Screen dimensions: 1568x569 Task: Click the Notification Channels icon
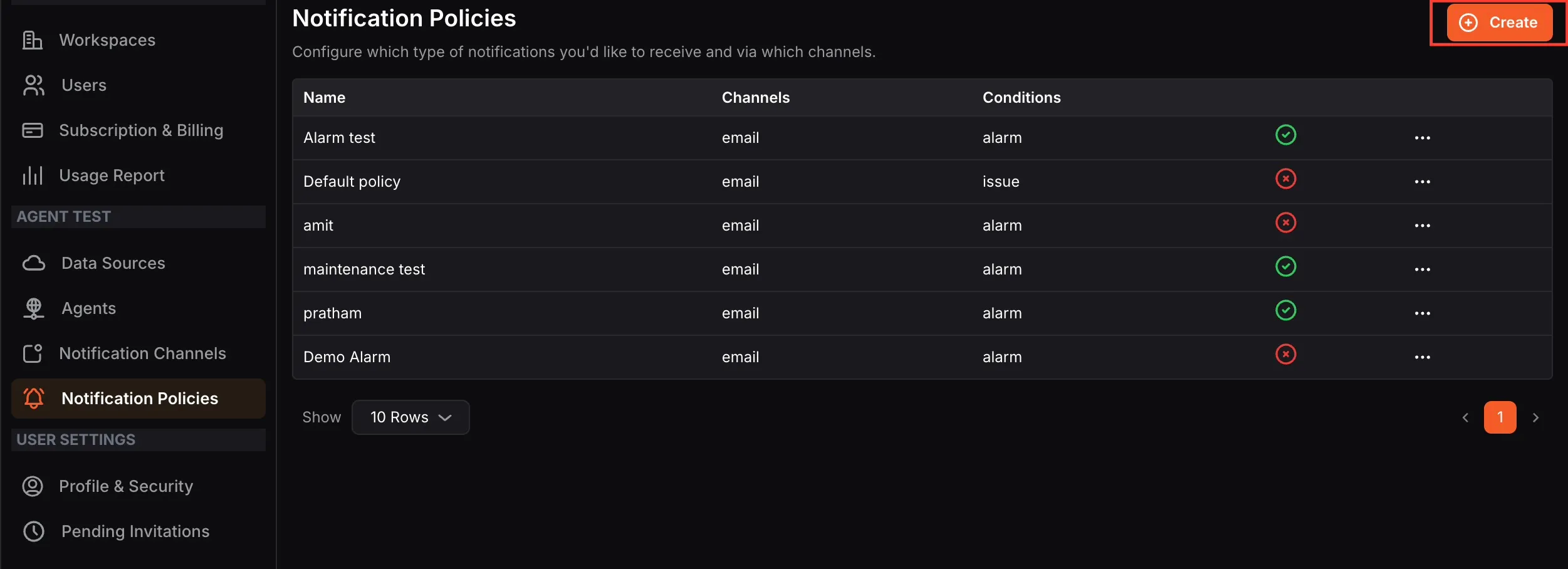(x=33, y=353)
